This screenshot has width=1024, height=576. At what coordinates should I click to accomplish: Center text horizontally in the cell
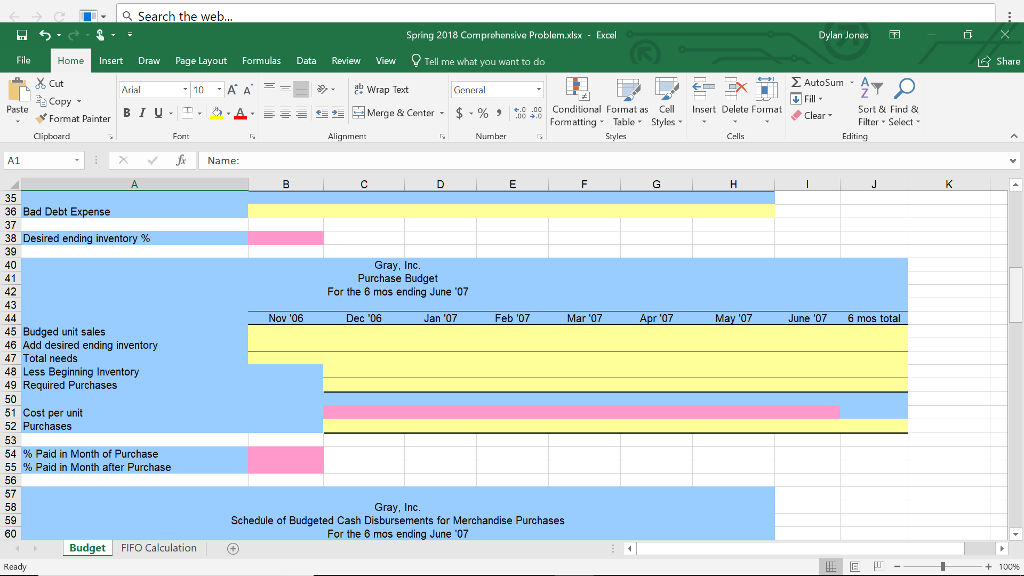click(x=285, y=114)
